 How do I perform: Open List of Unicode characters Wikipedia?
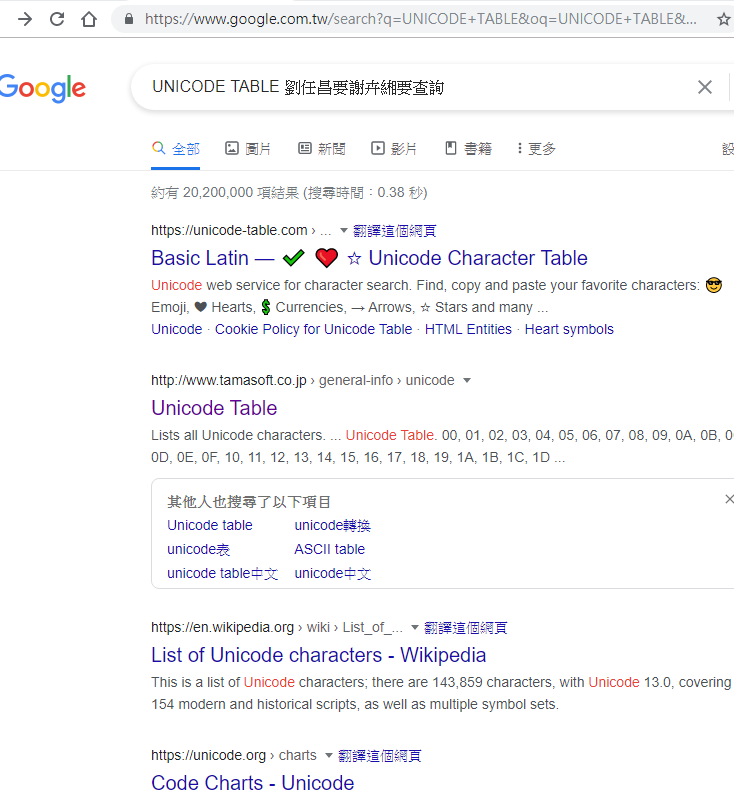[x=318, y=655]
